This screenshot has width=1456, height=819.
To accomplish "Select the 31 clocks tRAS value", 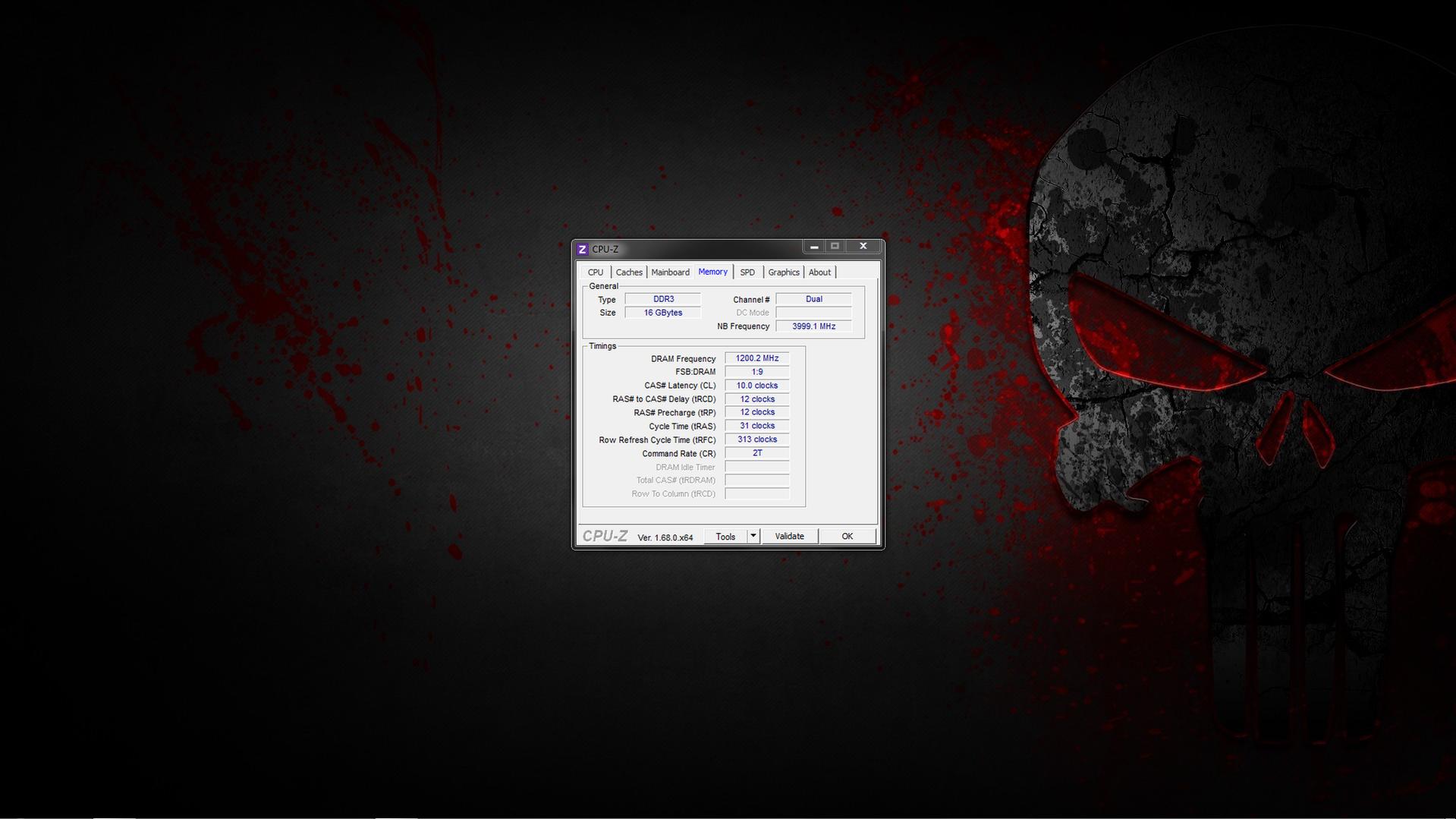I will pos(757,426).
